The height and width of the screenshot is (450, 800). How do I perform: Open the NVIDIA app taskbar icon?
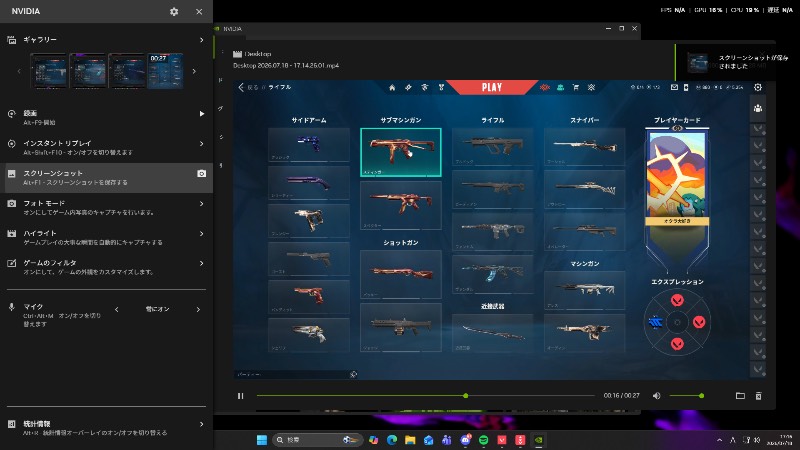click(538, 440)
